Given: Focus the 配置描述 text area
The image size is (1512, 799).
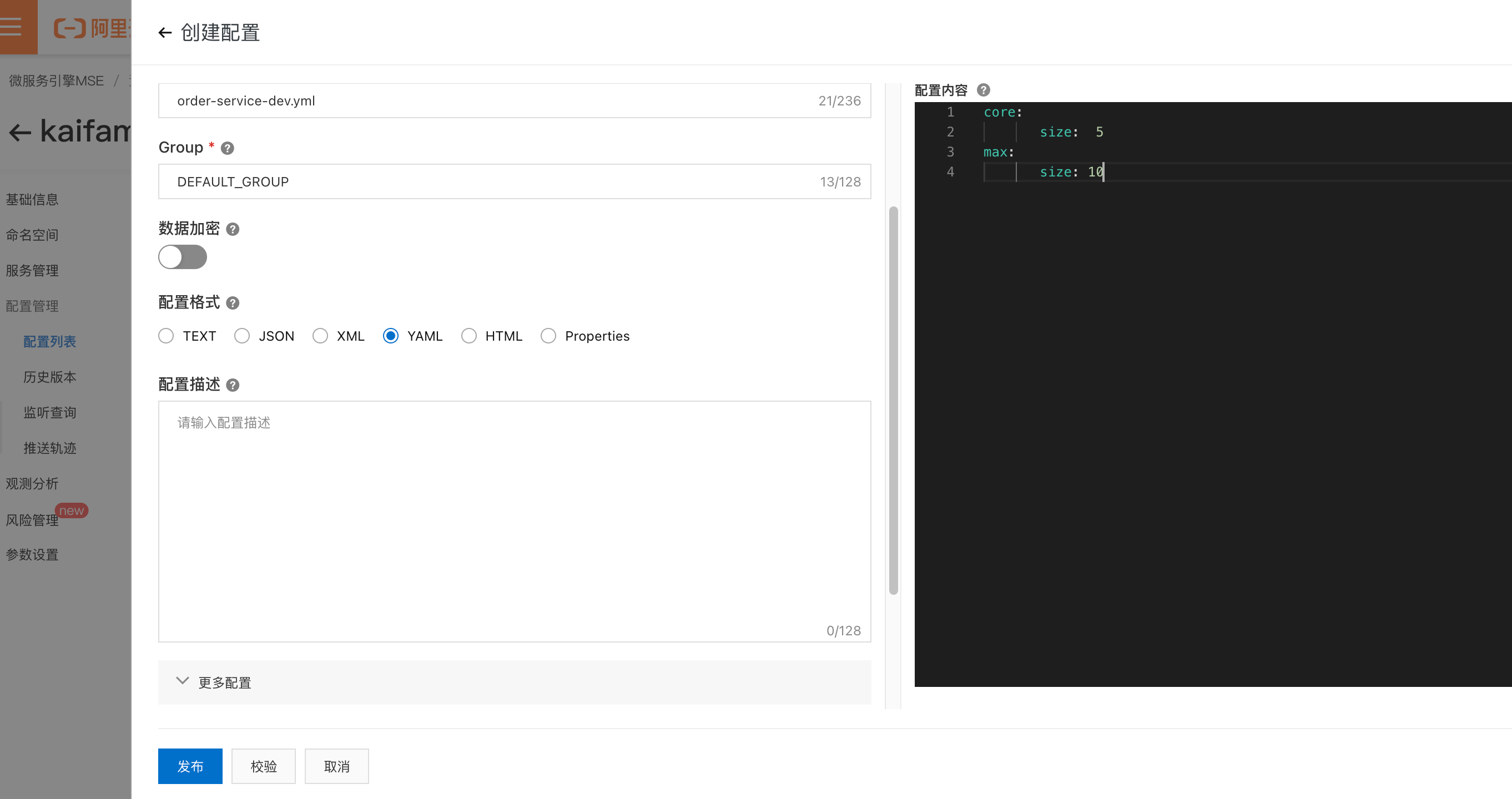Looking at the screenshot, I should tap(514, 522).
